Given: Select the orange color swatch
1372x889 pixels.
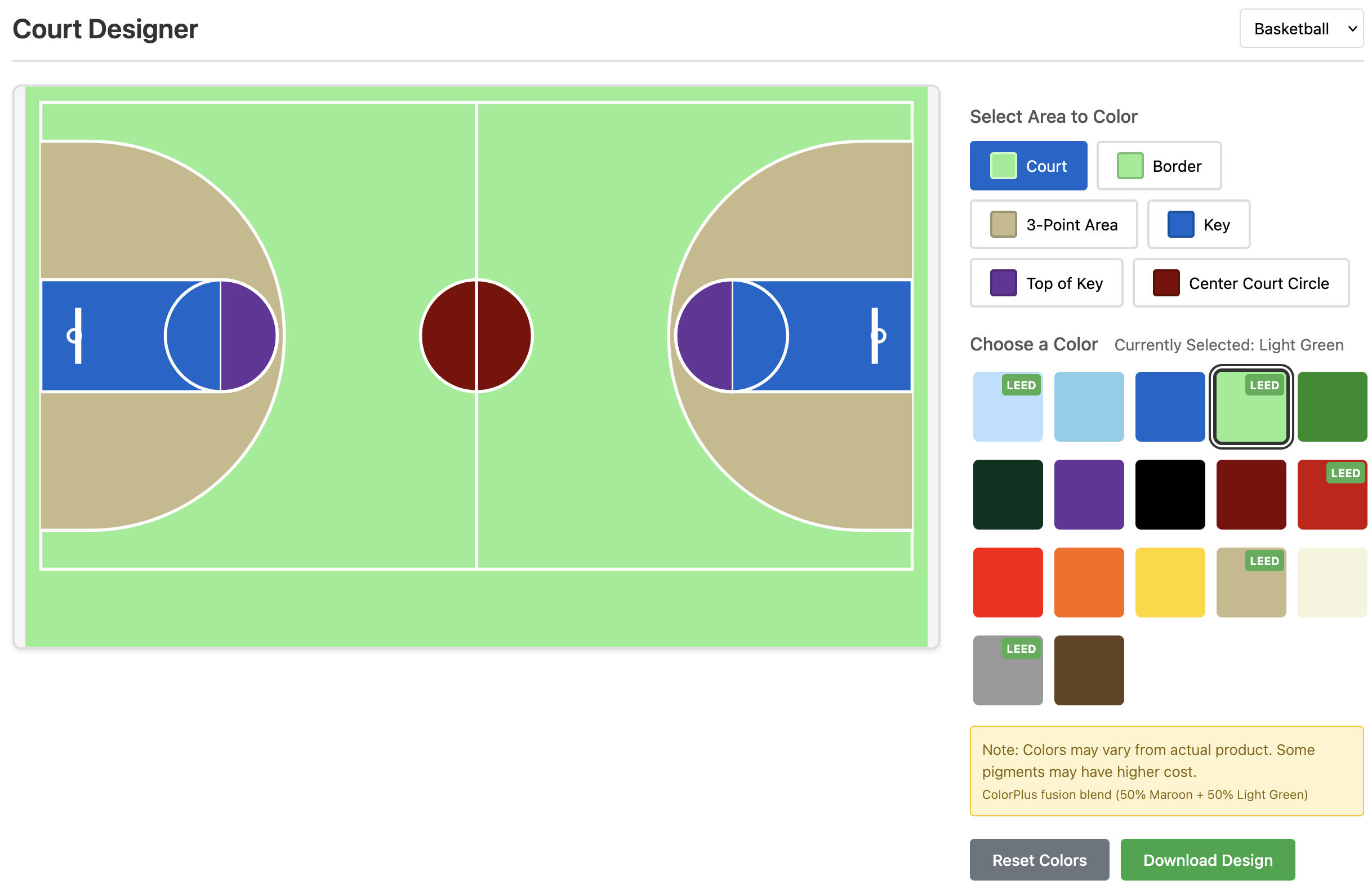Looking at the screenshot, I should point(1088,583).
